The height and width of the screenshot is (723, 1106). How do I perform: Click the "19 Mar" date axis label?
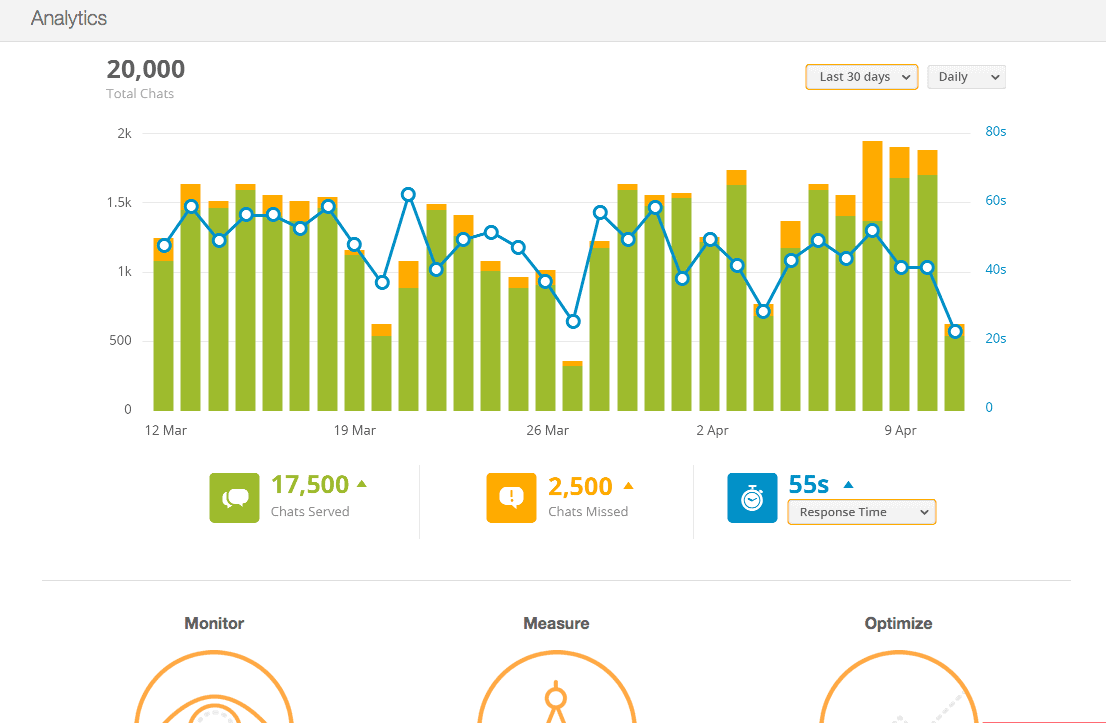click(355, 430)
